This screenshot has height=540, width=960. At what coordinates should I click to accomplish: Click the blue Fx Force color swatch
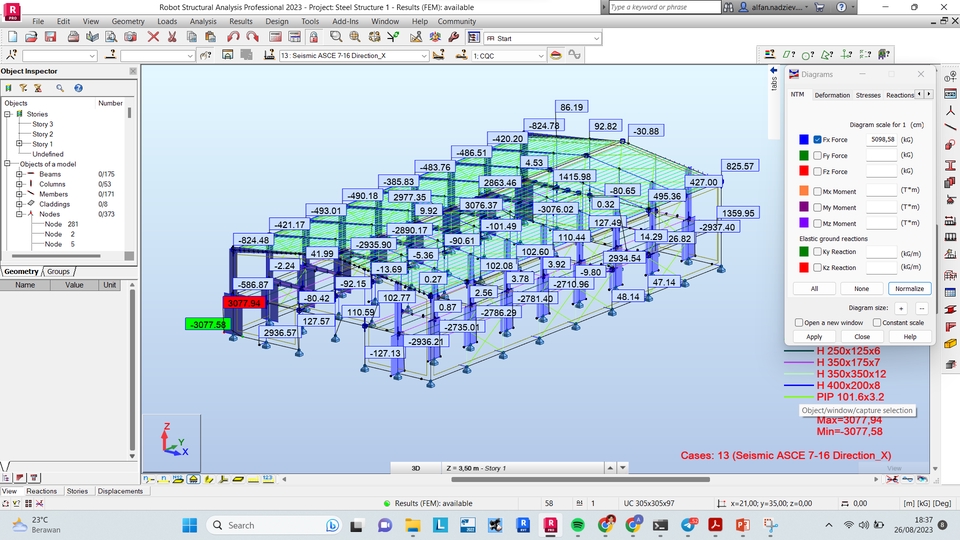pos(803,140)
